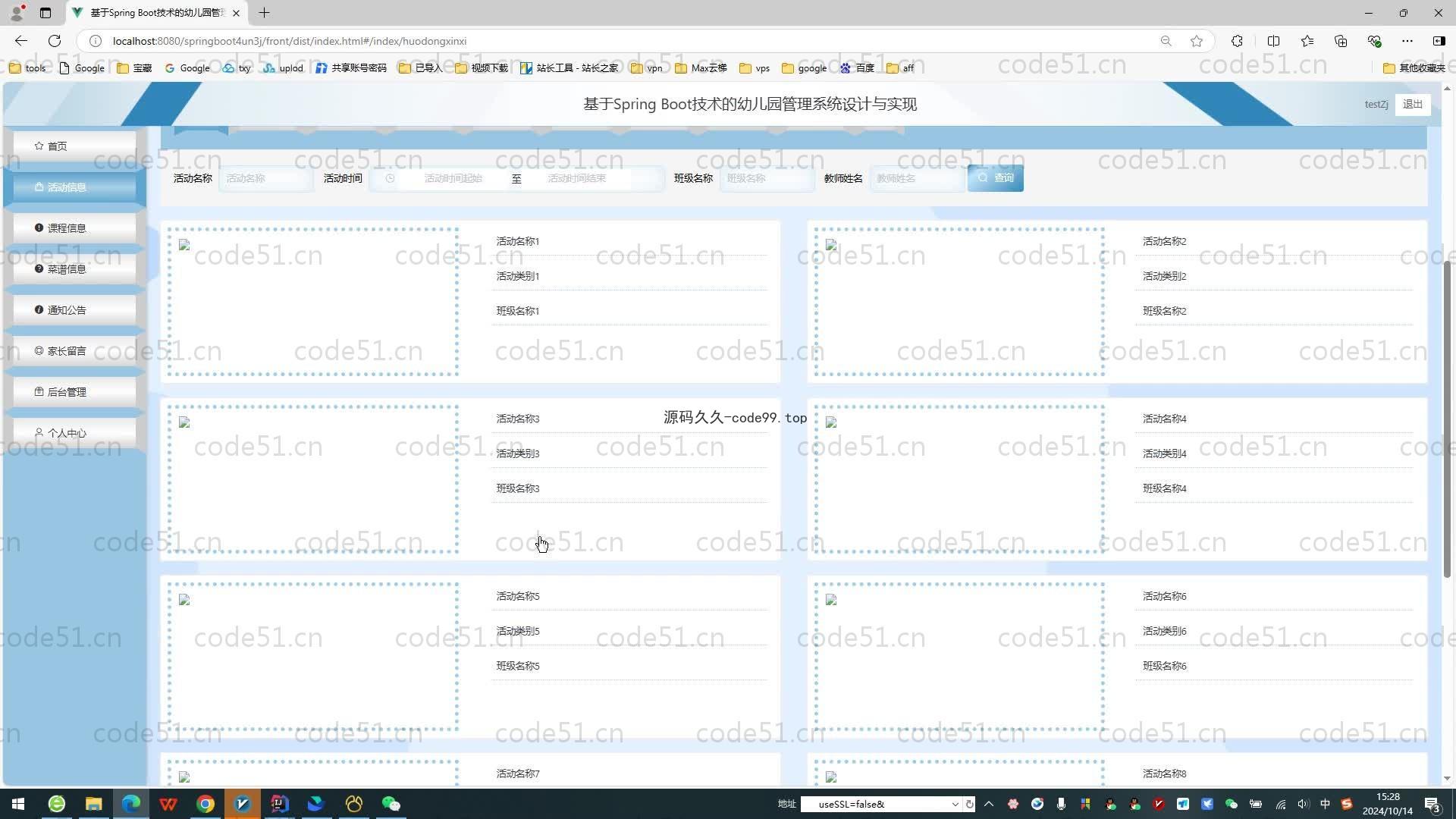Screen dimensions: 1456x819
Task: Click the 活动名称4 text
Action: pos(1164,419)
